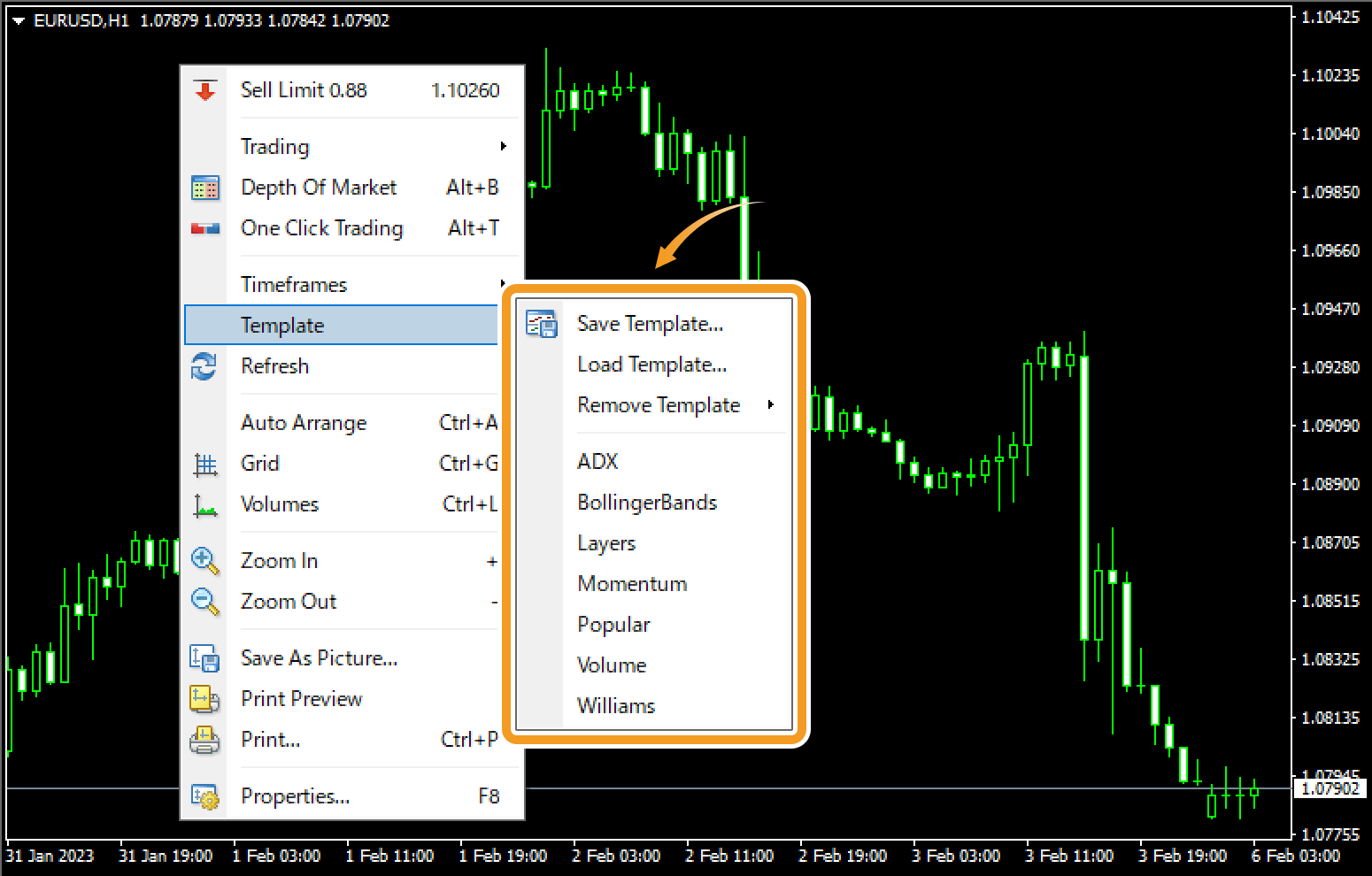Choose Refresh from the context menu
This screenshot has height=876, width=1372.
click(343, 365)
